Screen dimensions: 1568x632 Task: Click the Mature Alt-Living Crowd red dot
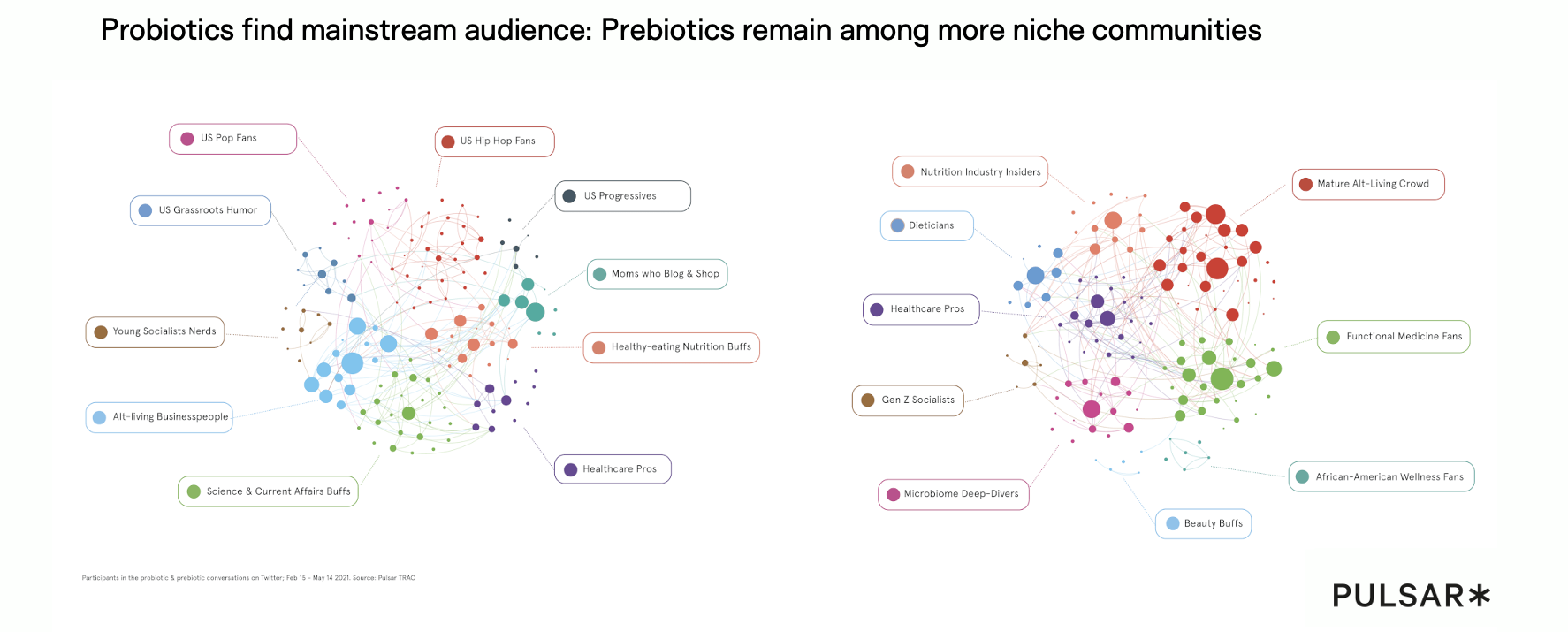[x=1305, y=185]
